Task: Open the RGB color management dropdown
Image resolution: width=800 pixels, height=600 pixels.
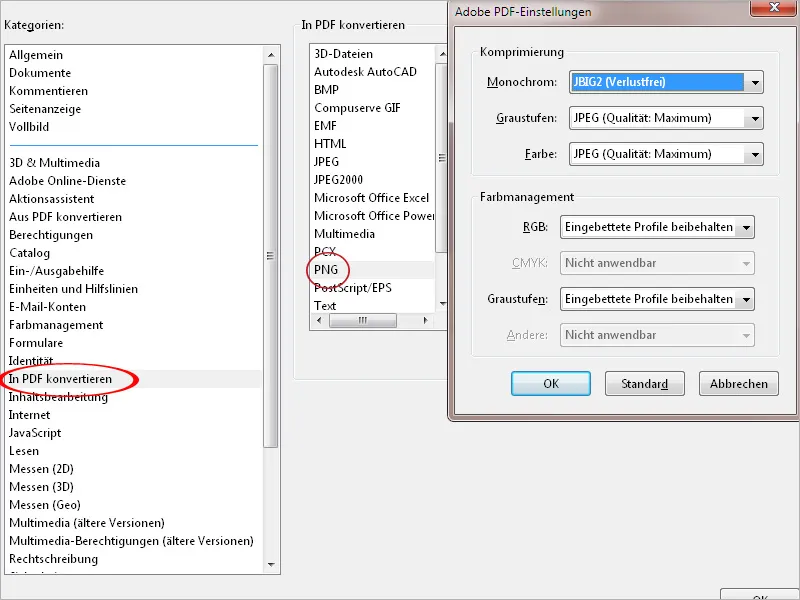Action: 657,227
